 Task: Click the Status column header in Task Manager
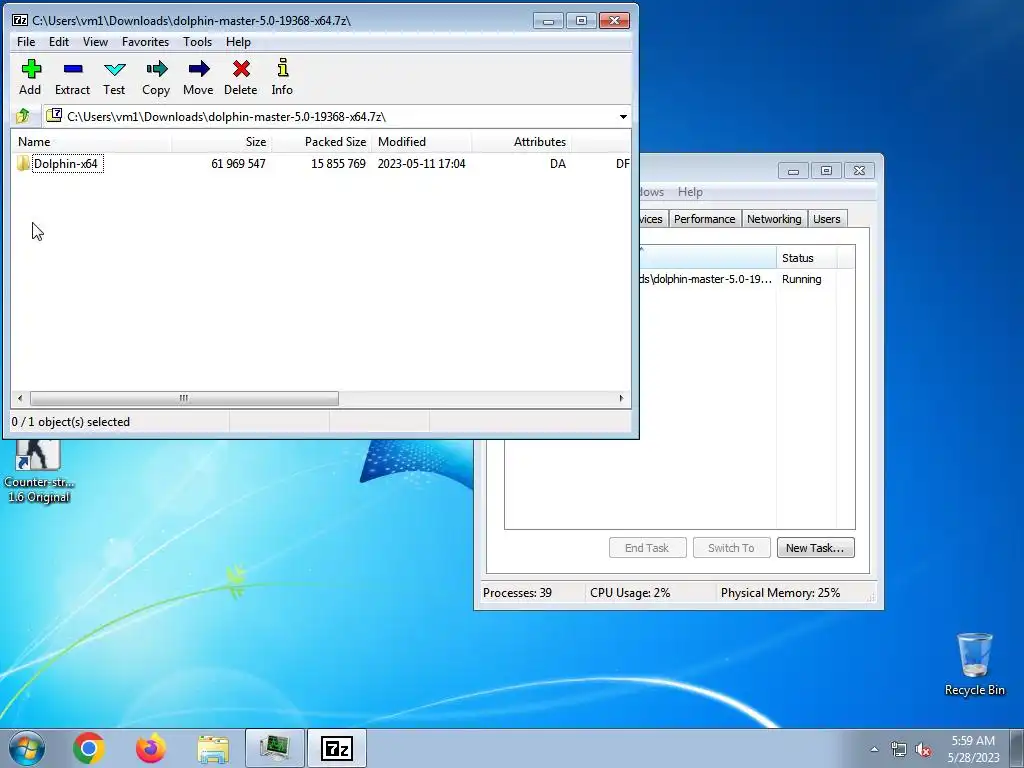pyautogui.click(x=807, y=258)
